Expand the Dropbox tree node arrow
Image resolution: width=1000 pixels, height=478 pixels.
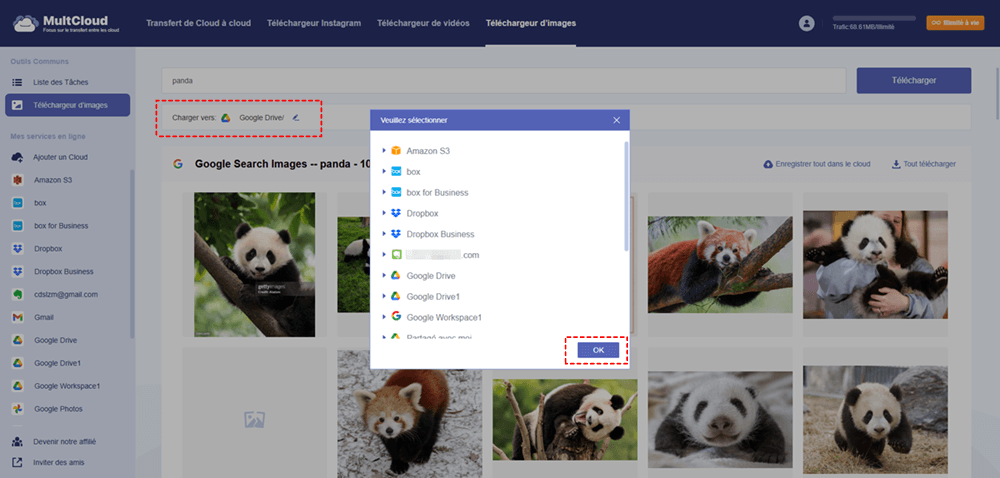point(384,214)
